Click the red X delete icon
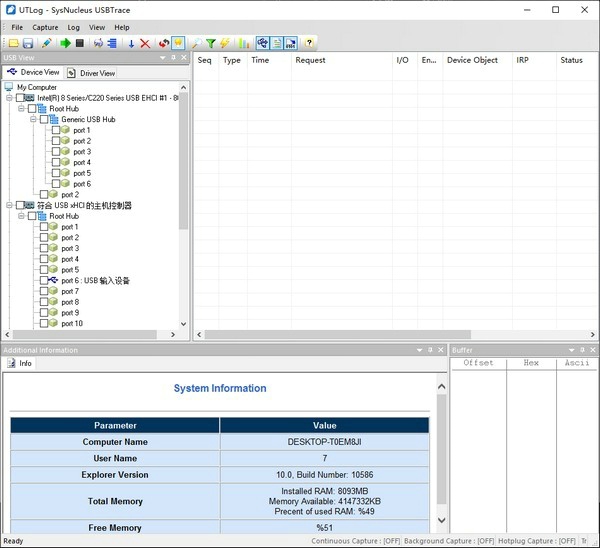 coord(145,43)
